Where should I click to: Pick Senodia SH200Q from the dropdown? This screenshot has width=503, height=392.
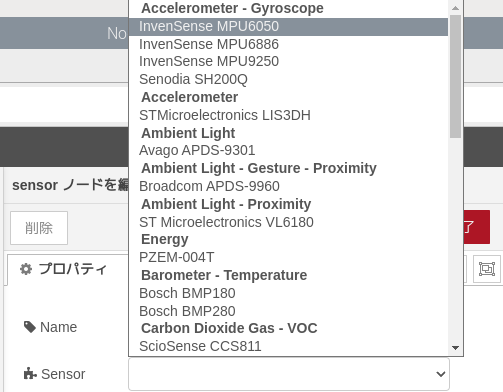pos(288,79)
